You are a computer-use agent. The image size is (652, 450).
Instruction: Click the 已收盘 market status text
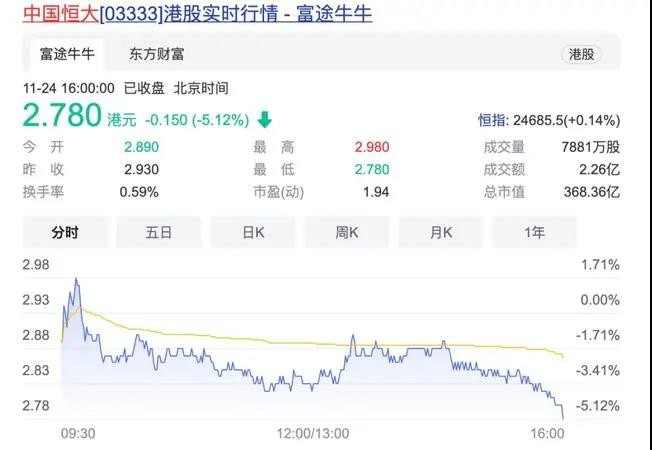(x=144, y=88)
